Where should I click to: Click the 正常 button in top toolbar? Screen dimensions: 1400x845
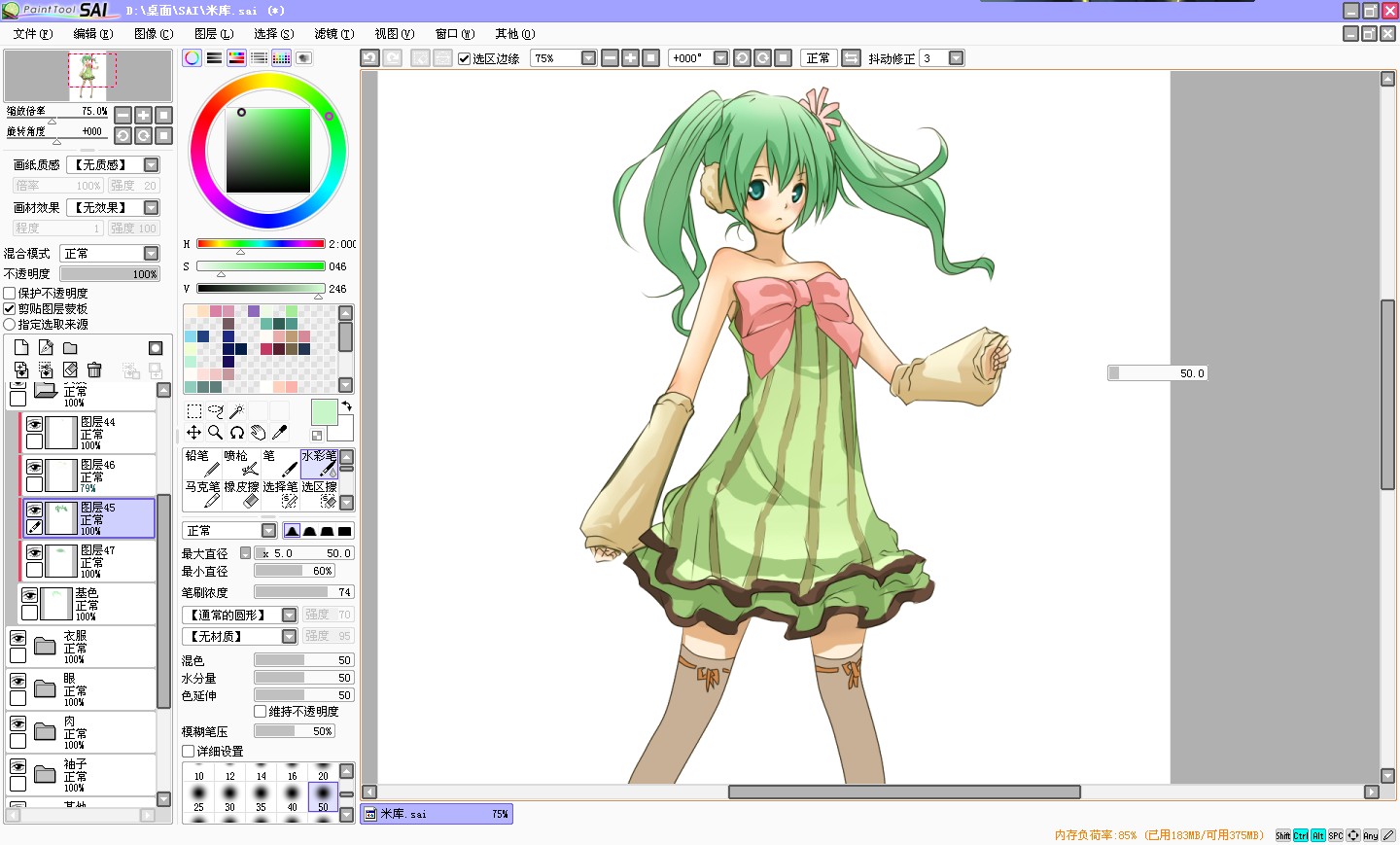819,58
